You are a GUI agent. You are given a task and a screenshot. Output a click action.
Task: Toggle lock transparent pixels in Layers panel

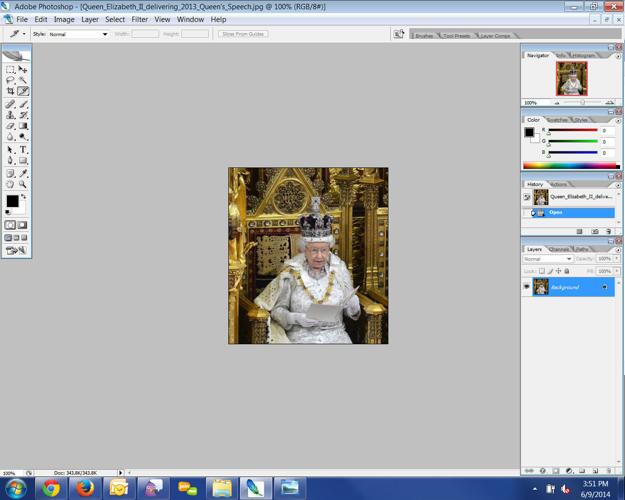point(542,271)
